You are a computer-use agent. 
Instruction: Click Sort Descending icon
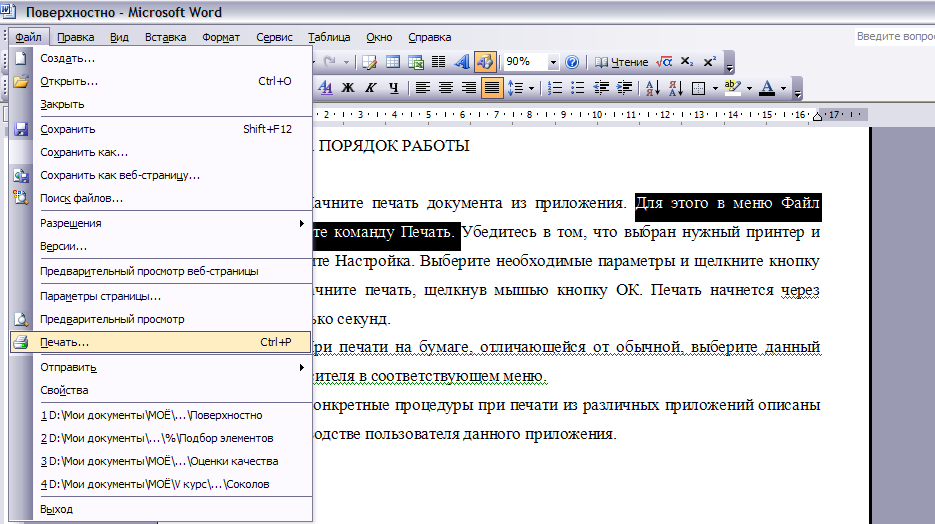[676, 88]
